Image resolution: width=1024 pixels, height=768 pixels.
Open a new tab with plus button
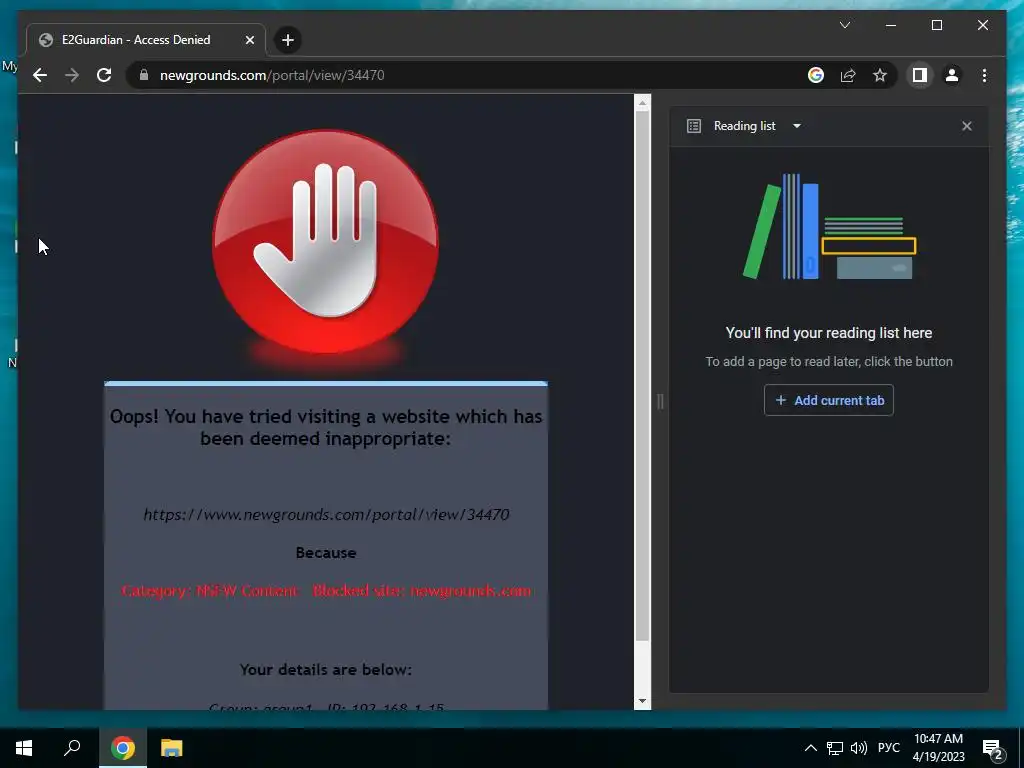point(287,40)
